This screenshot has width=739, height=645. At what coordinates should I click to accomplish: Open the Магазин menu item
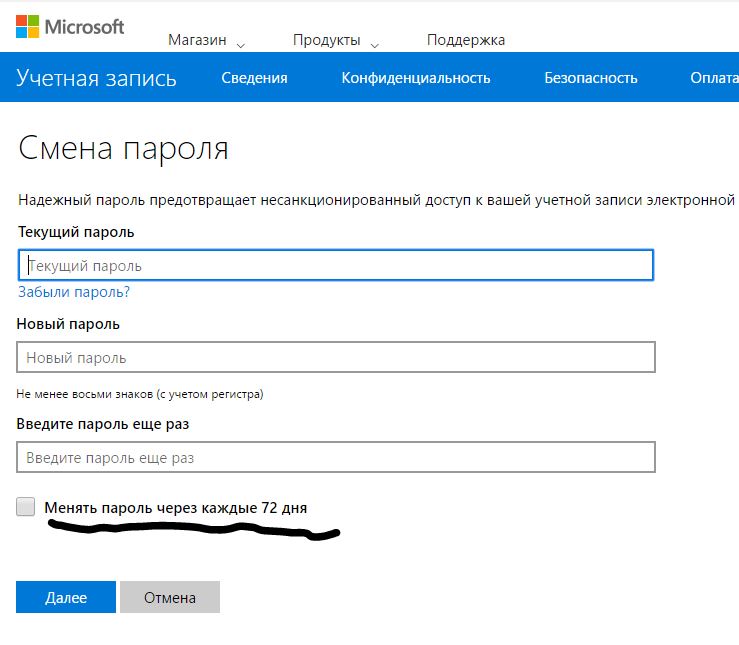[x=197, y=40]
